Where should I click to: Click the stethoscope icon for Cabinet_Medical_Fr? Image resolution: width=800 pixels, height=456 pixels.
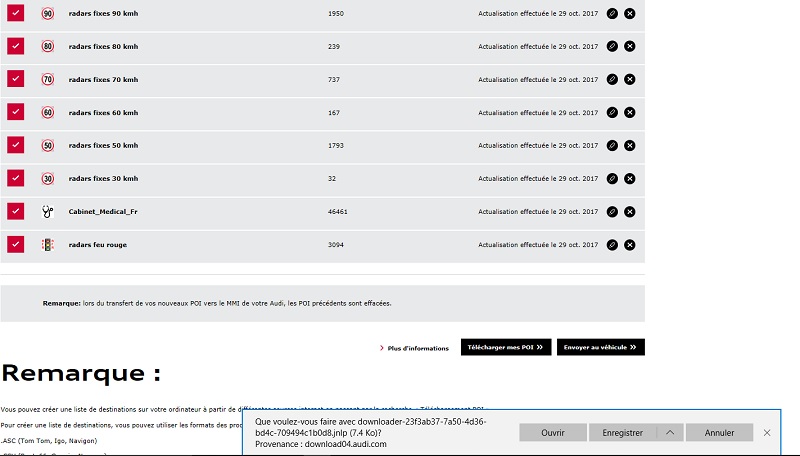pos(47,211)
